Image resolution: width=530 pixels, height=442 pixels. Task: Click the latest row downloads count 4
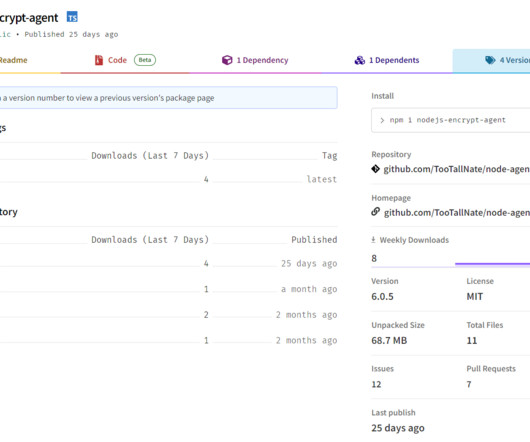206,179
